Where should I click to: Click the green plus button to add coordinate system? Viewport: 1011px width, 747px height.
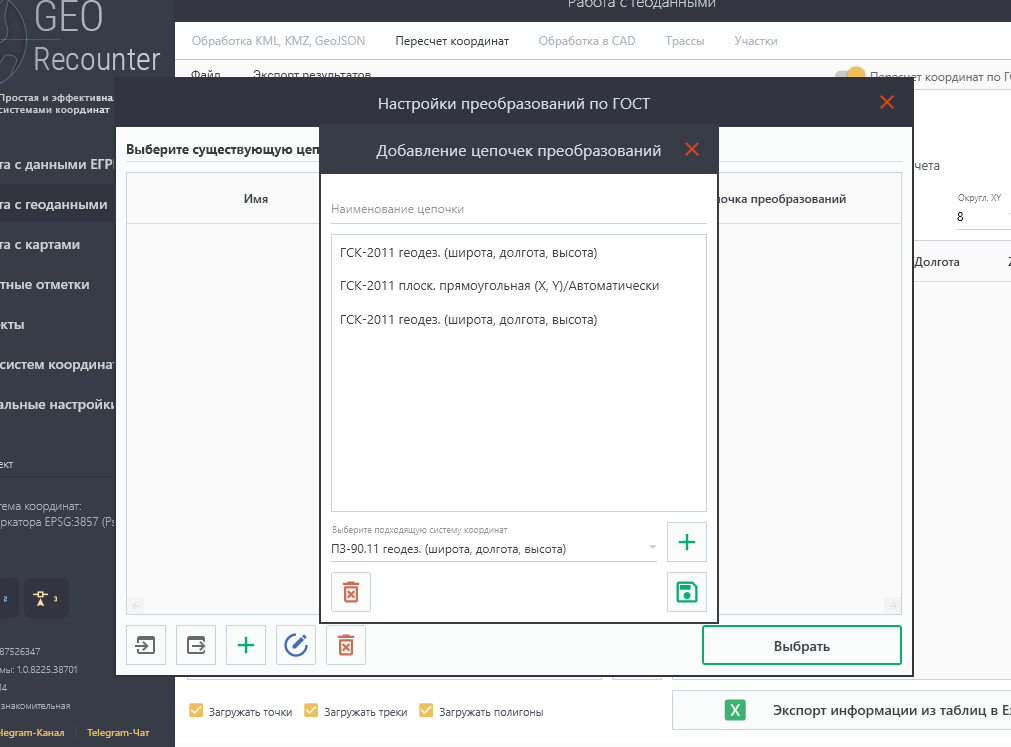click(687, 542)
